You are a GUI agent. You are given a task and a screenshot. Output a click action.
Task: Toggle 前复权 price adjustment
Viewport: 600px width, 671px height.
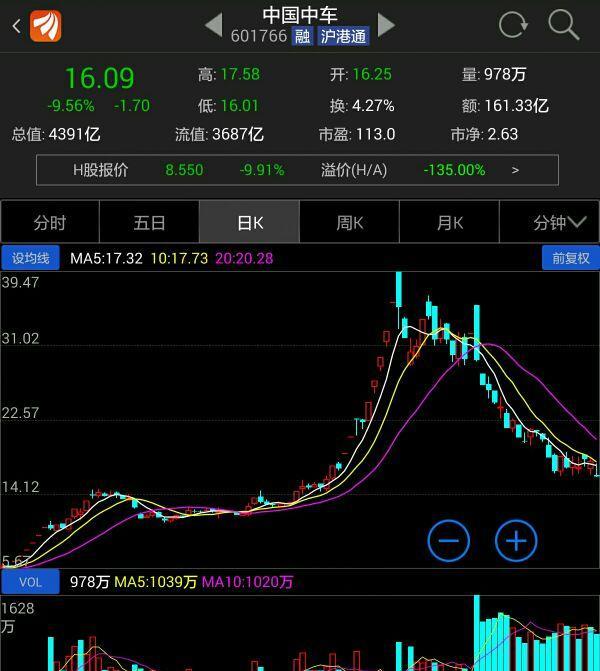[570, 258]
